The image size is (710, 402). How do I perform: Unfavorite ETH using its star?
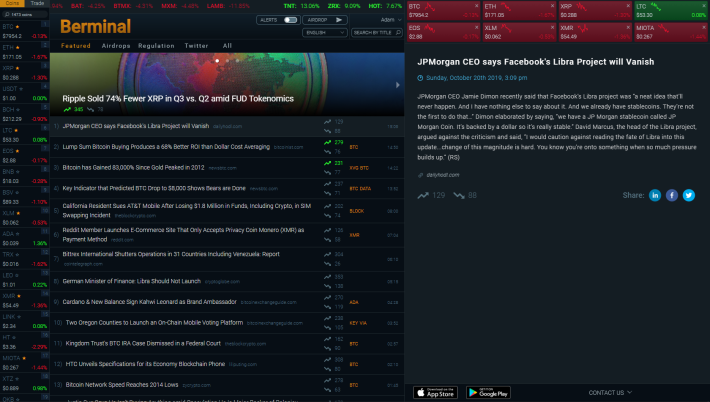(x=18, y=48)
